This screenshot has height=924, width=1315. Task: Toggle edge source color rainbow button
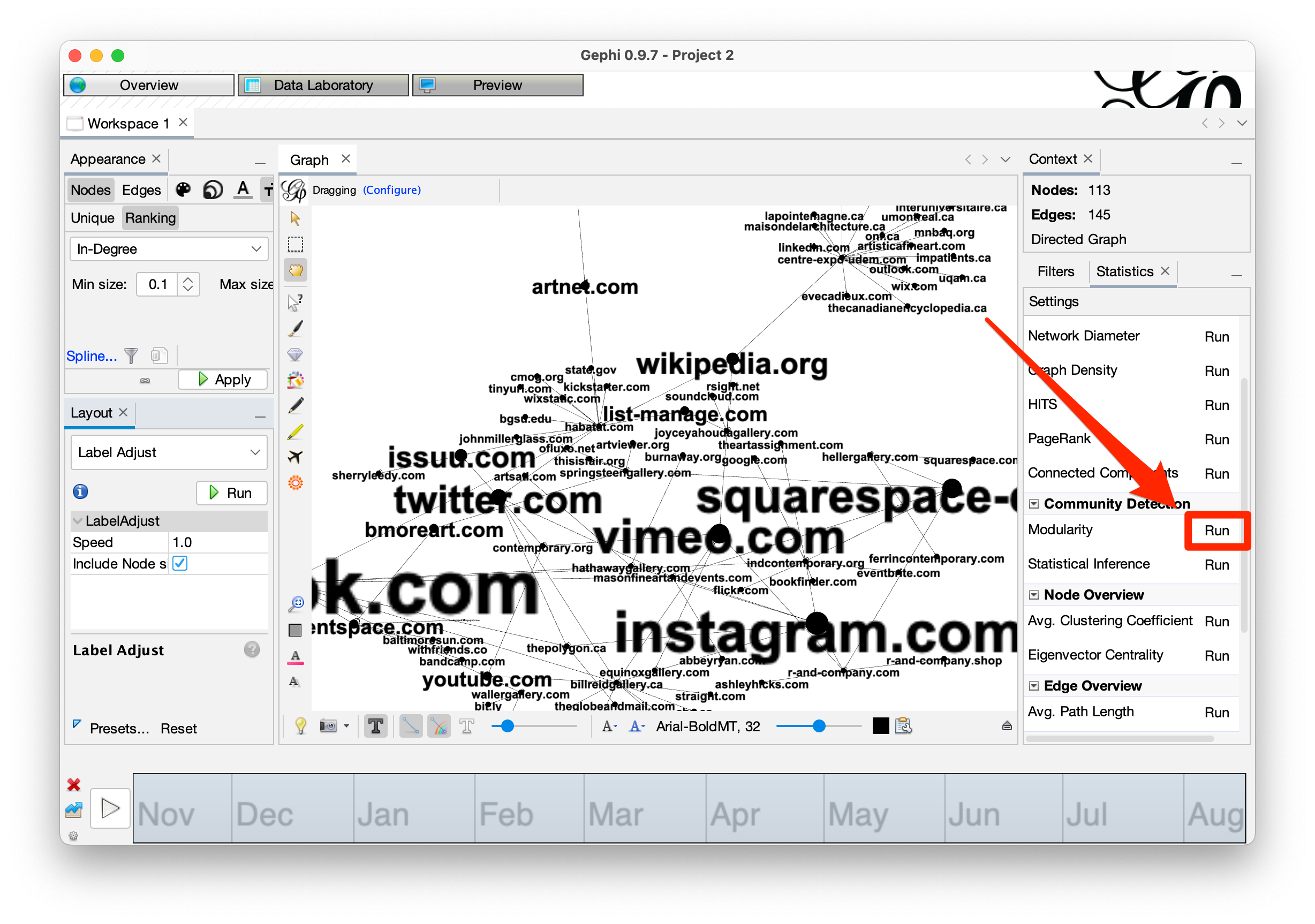439,726
